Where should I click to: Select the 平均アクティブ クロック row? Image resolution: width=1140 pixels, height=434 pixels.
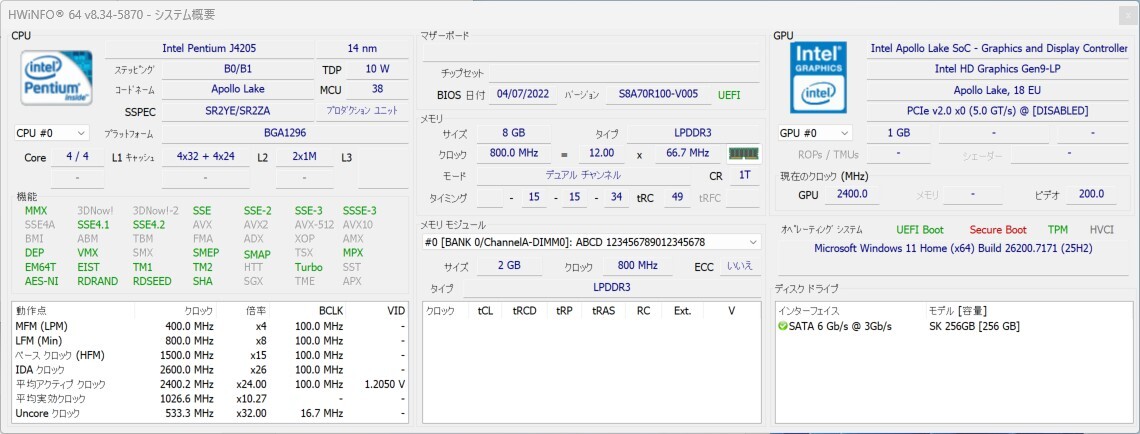click(x=210, y=384)
